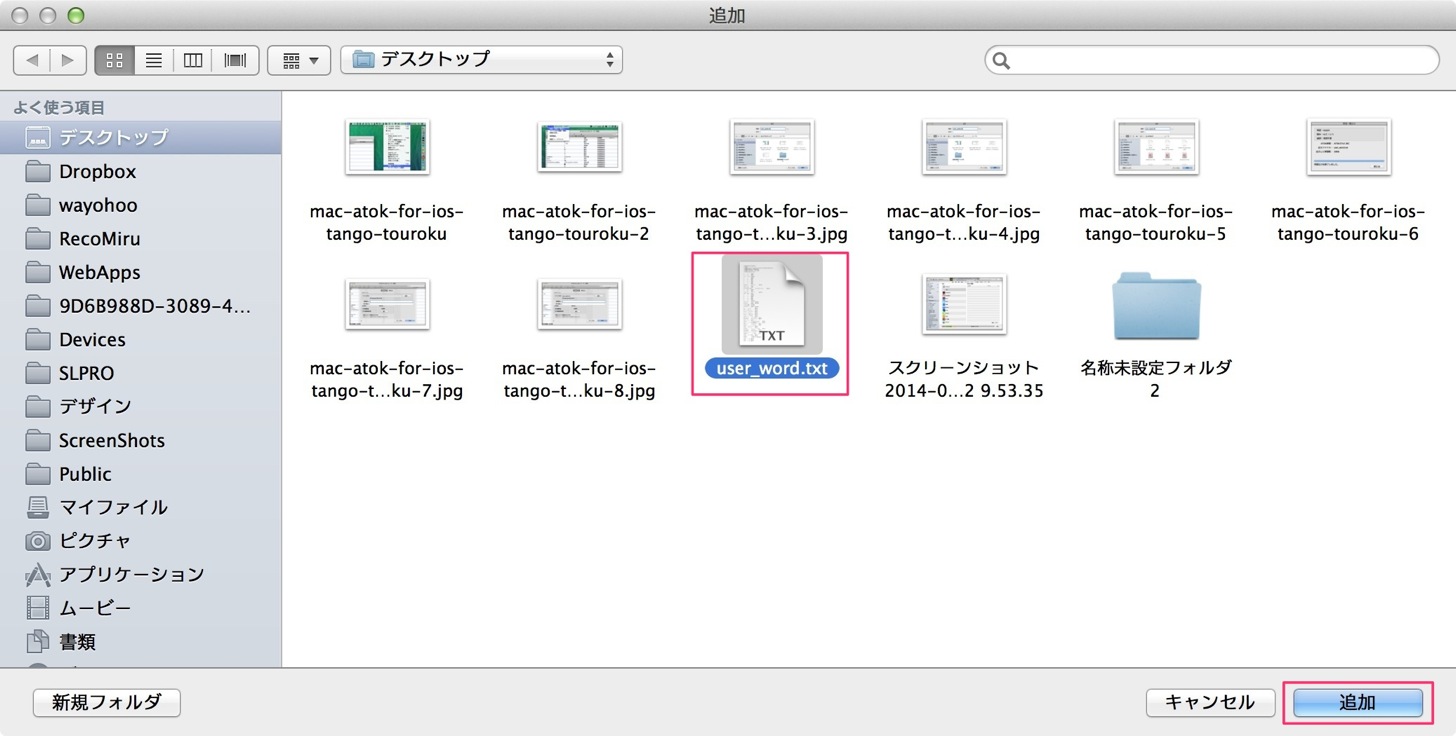Go forward with the right arrow button
Viewport: 1456px width, 736px height.
[x=68, y=60]
